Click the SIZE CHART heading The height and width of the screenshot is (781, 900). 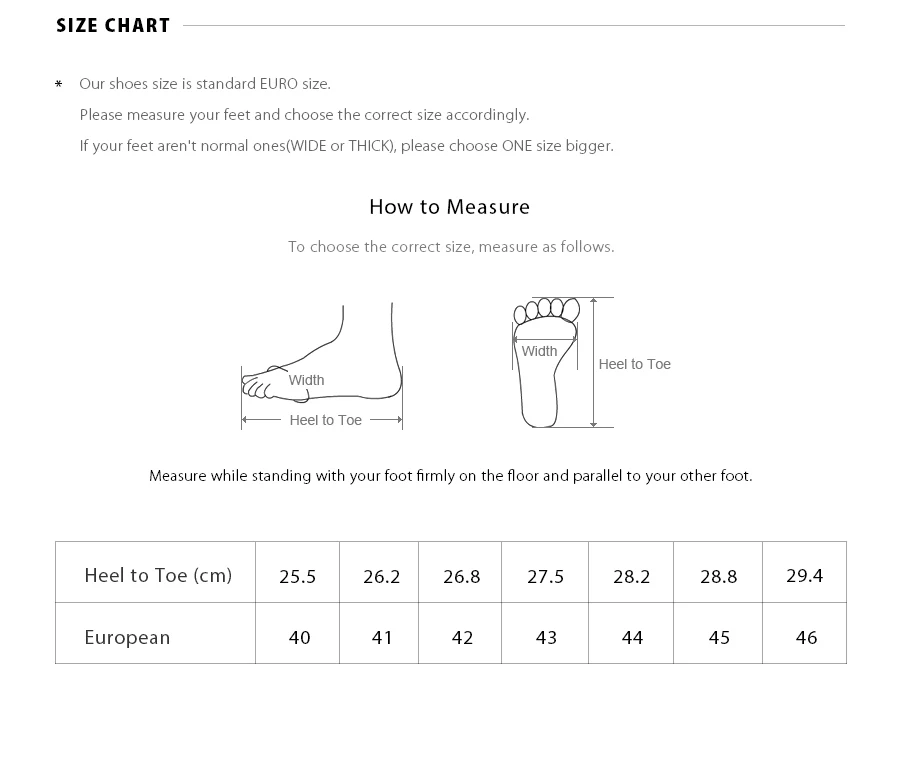point(113,25)
